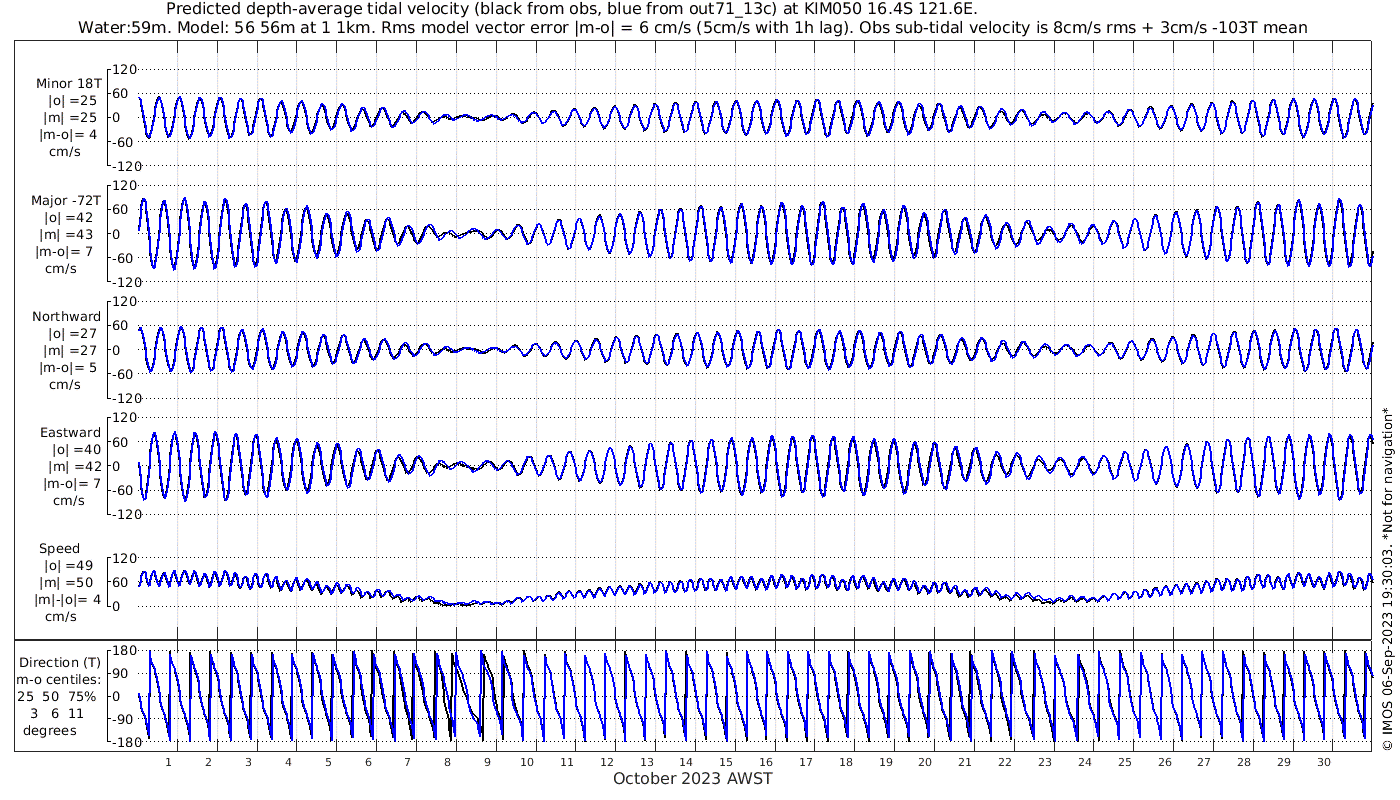
Task: Click the '|m-o|= 5' value in the Northward panel
Action: (68, 367)
